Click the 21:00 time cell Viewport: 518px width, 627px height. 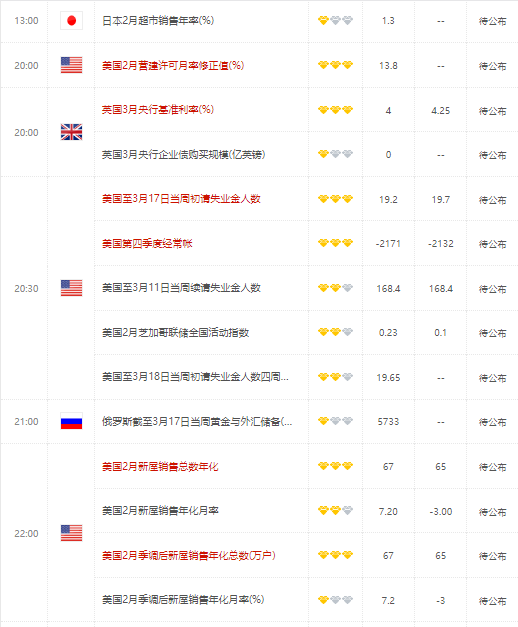(26, 421)
